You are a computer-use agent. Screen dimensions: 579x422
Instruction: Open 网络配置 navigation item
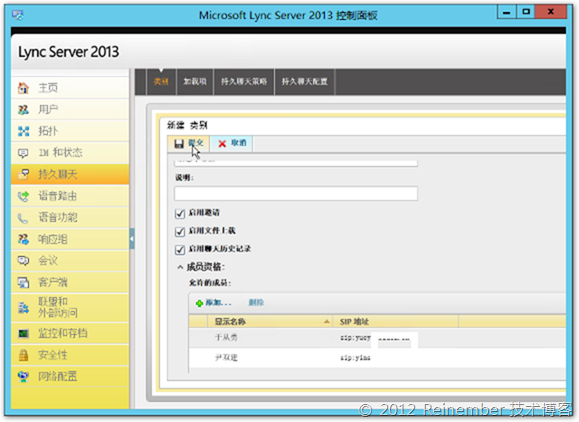[70, 377]
